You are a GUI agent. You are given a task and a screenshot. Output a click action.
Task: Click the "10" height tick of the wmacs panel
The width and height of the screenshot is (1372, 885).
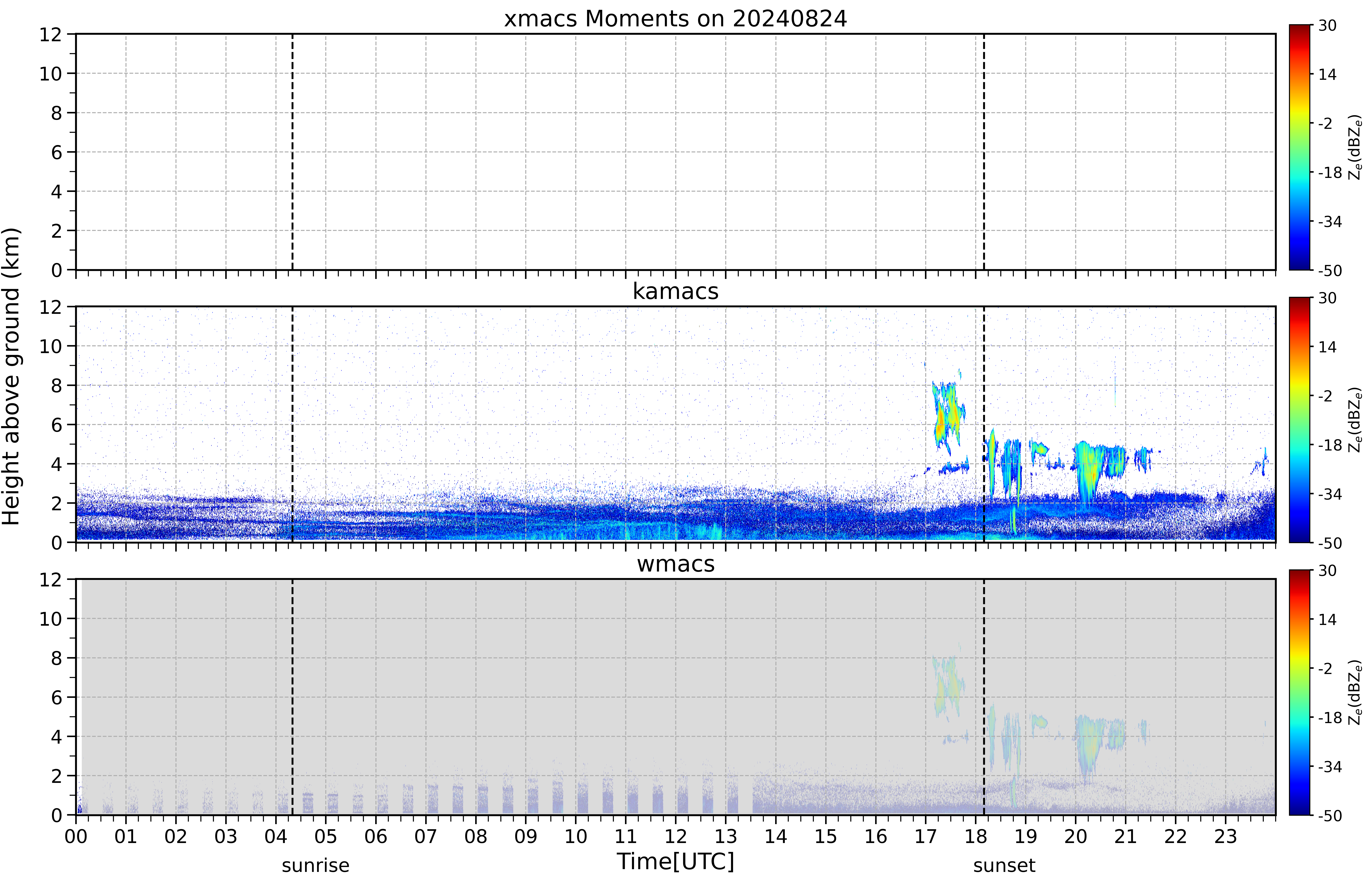(x=51, y=619)
